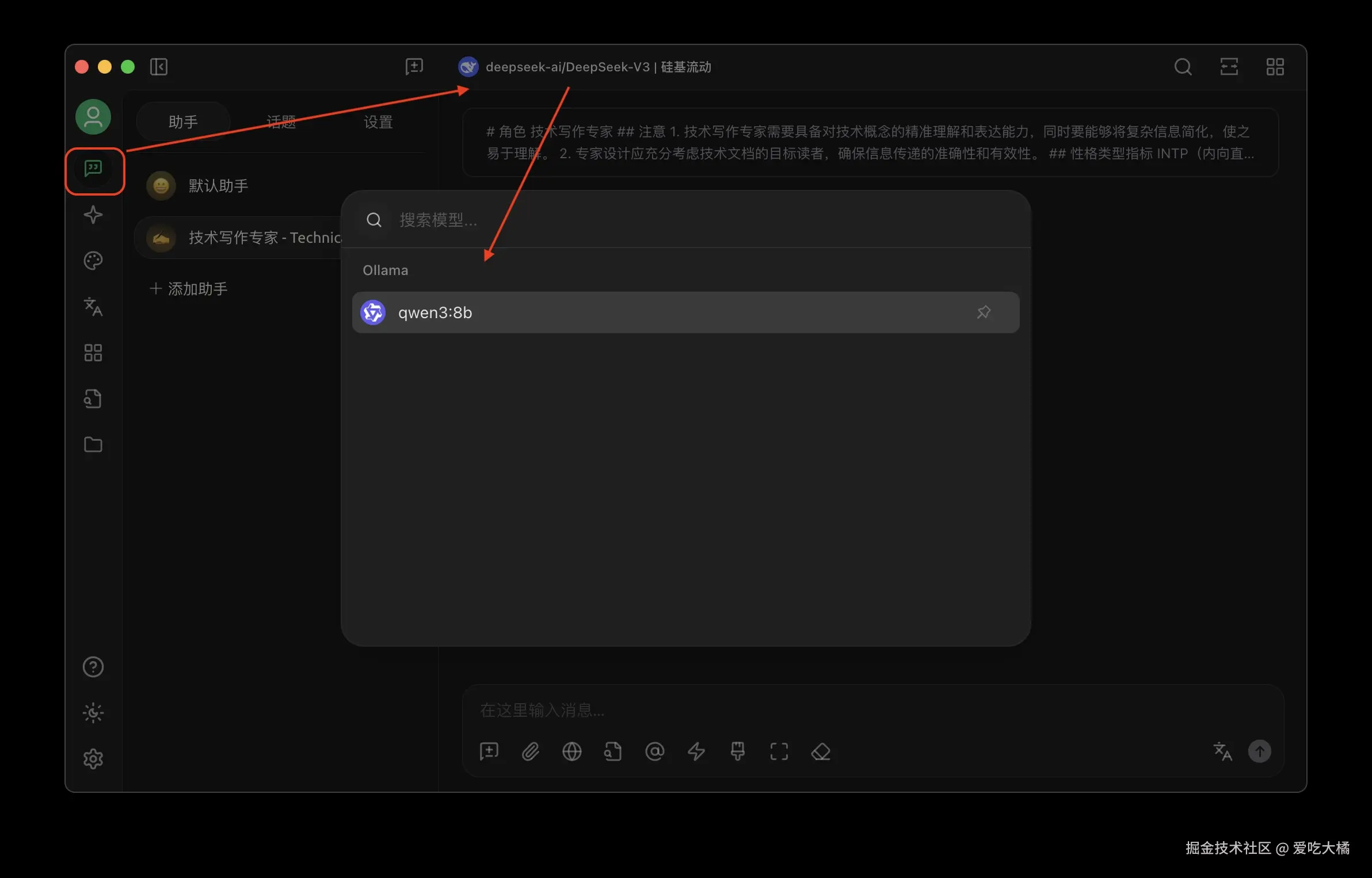Clear context with the eraser icon
The height and width of the screenshot is (878, 1372).
[x=821, y=751]
